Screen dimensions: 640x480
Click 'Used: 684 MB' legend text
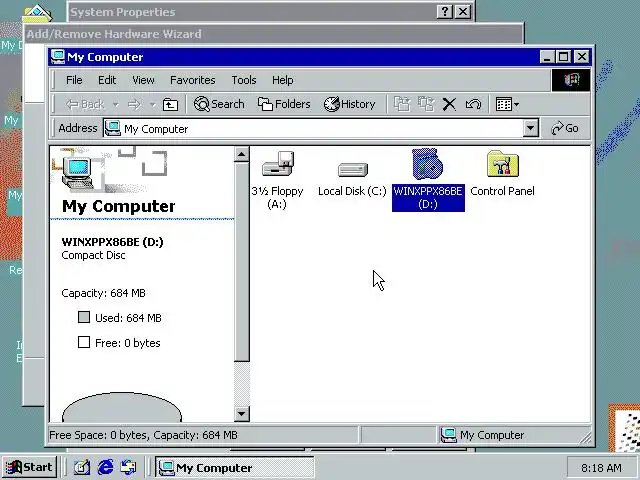[x=128, y=318]
